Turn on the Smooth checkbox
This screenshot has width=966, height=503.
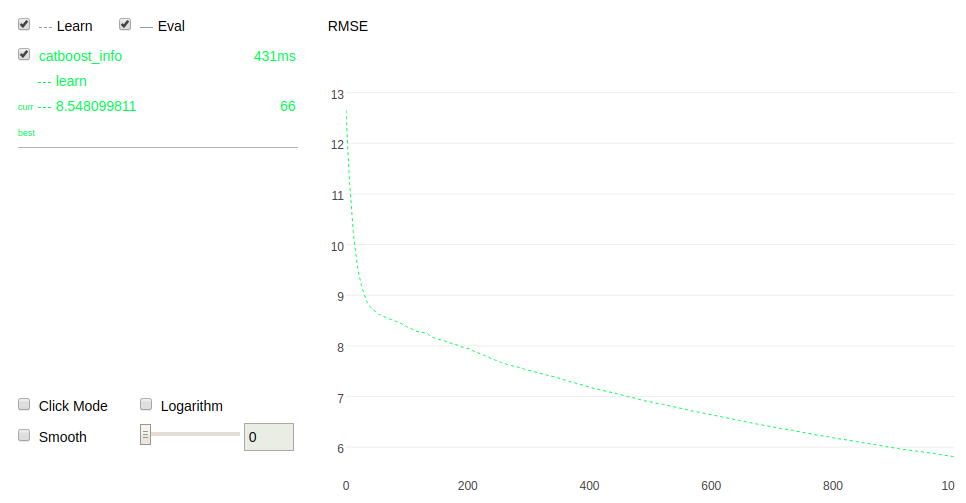24,436
